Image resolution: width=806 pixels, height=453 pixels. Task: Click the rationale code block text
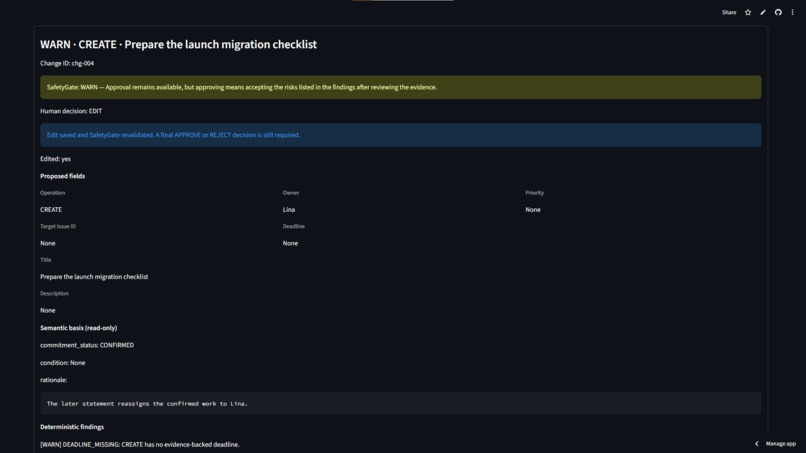point(147,404)
